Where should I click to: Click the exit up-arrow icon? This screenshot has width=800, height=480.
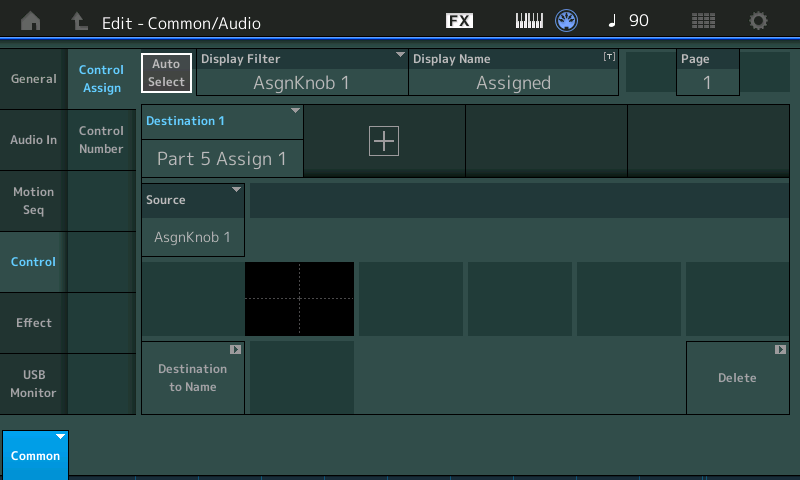click(80, 21)
